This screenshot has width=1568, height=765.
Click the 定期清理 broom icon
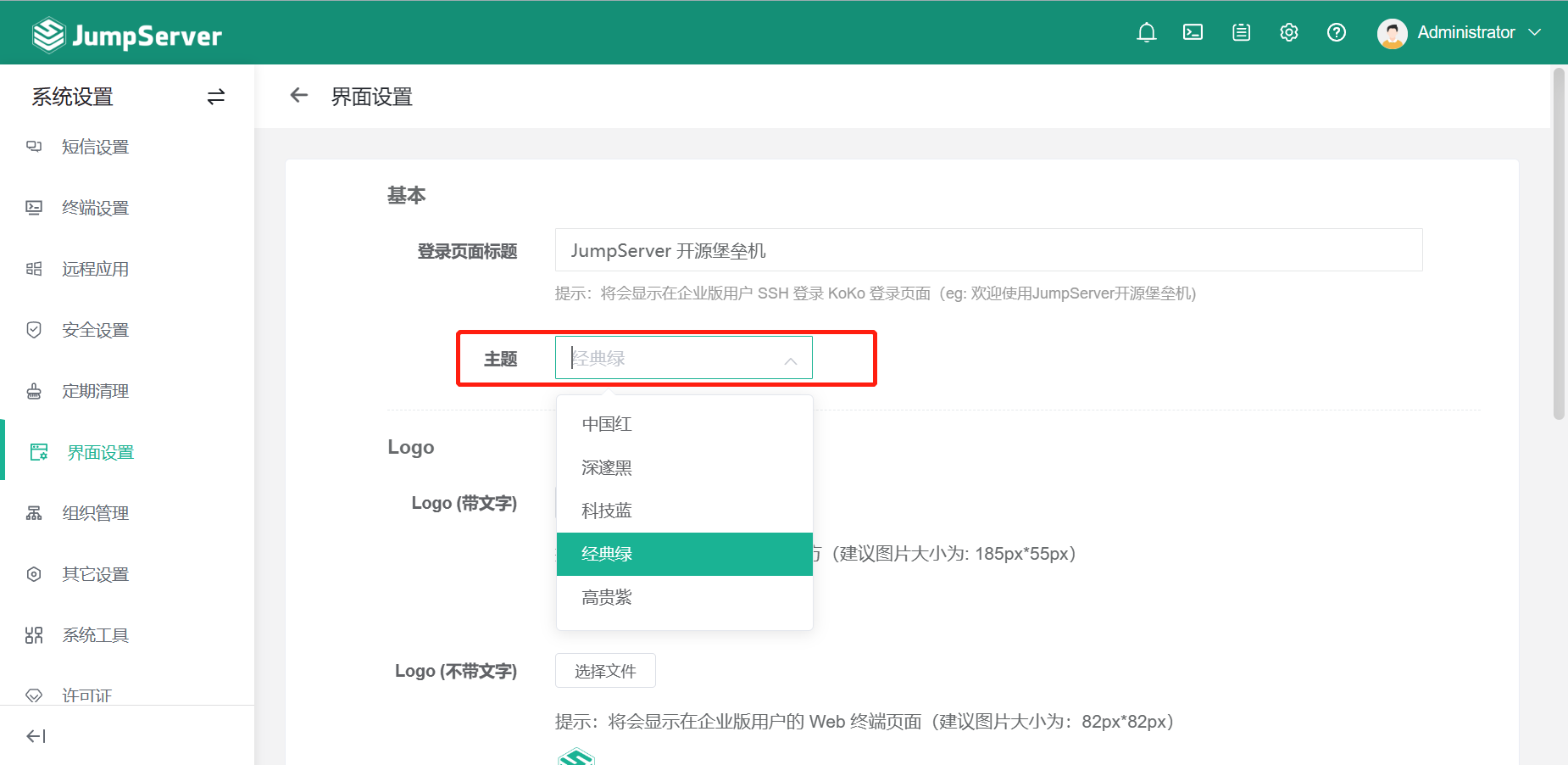(x=34, y=390)
